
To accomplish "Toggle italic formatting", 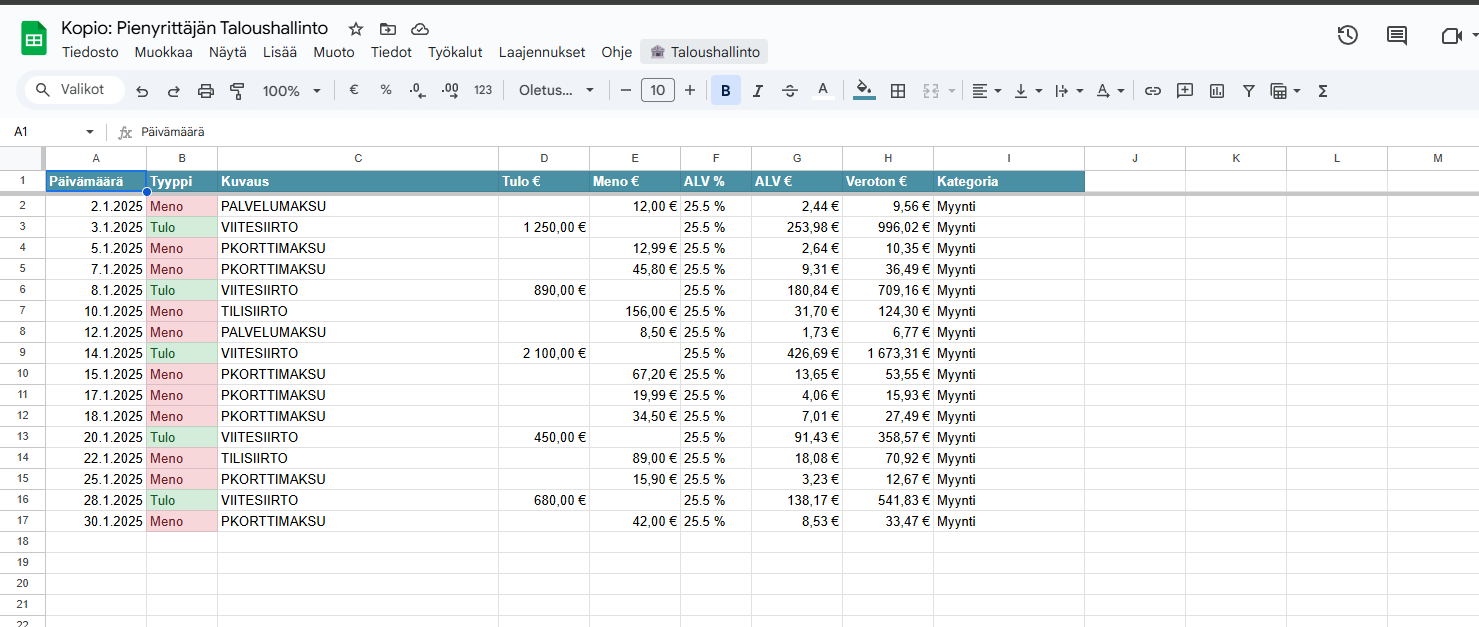I will pos(757,91).
